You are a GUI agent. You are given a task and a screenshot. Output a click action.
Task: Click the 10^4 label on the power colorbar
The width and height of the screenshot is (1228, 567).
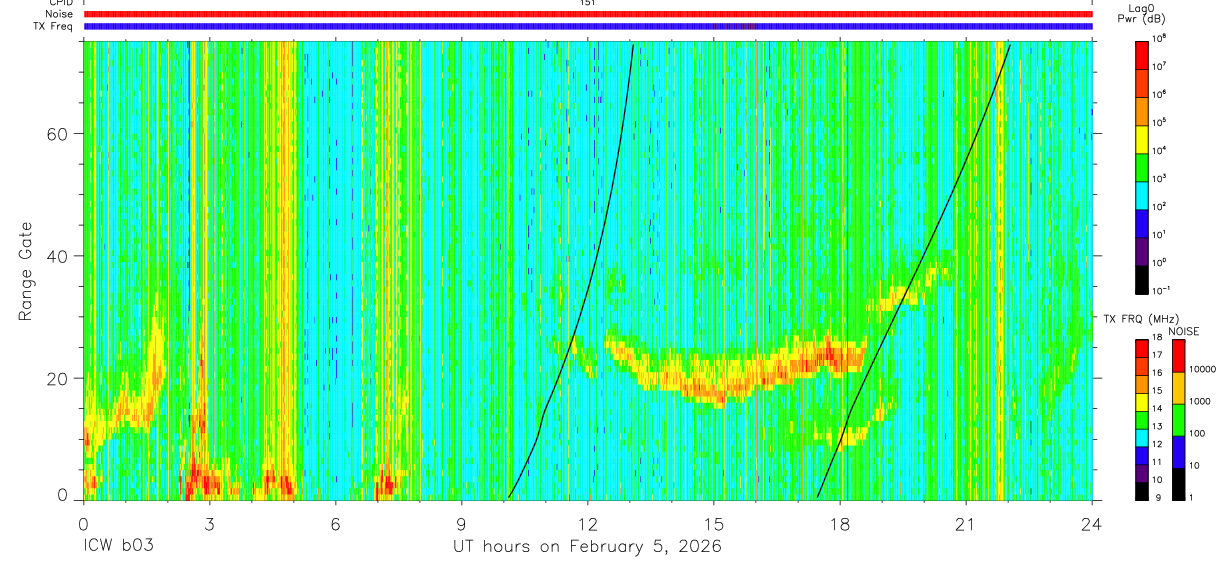(x=1159, y=150)
